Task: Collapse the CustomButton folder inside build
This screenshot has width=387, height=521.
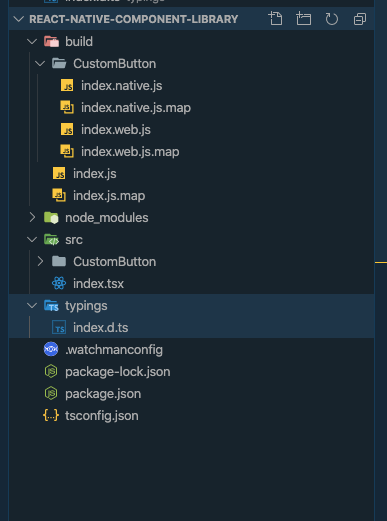Action: pos(40,63)
